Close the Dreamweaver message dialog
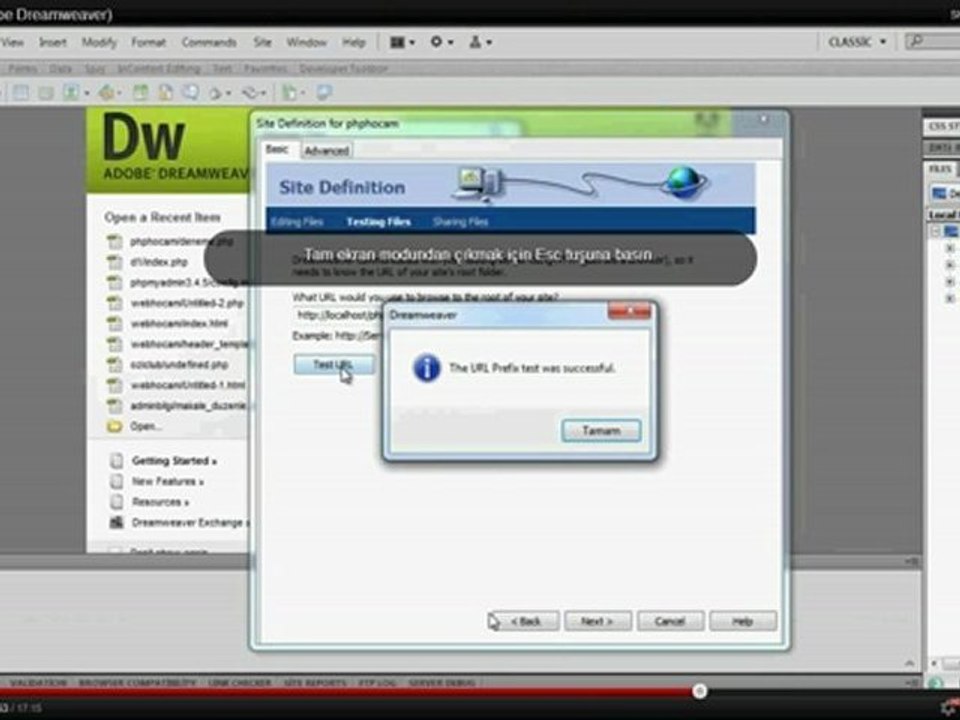Viewport: 960px width, 720px height. pos(629,312)
